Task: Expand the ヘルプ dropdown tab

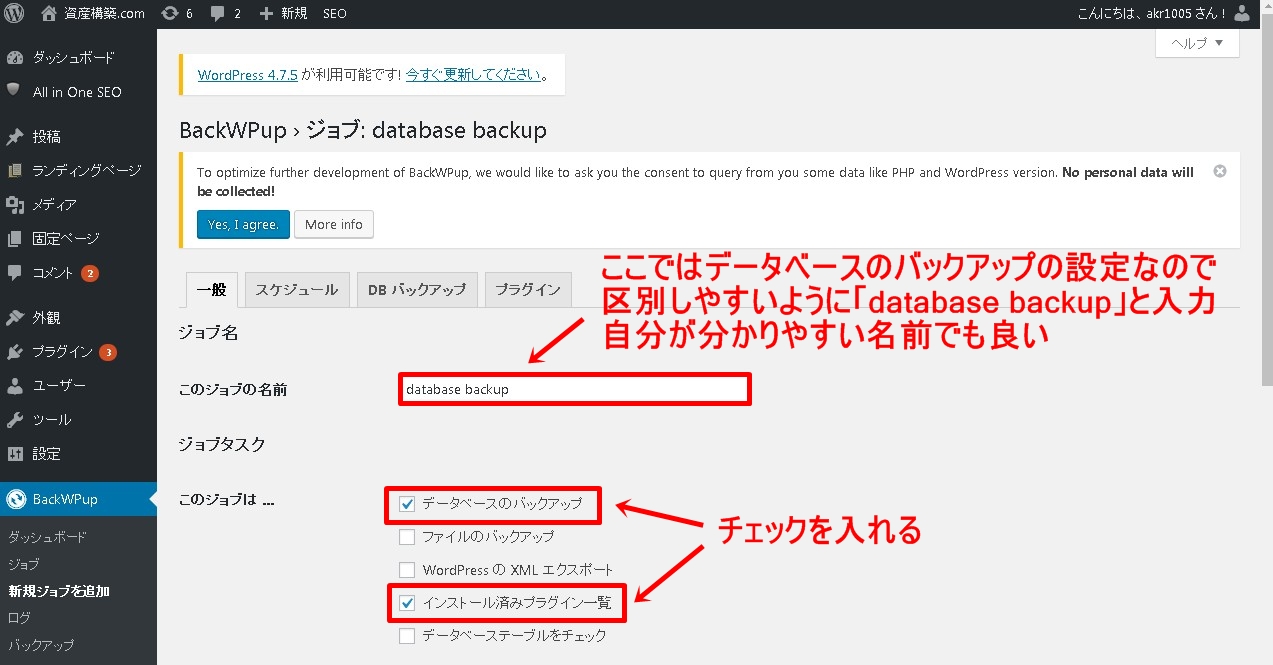Action: tap(1197, 43)
